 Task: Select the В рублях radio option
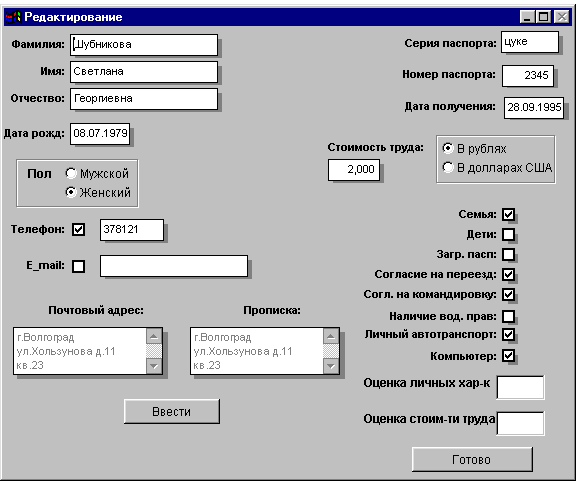pos(448,148)
